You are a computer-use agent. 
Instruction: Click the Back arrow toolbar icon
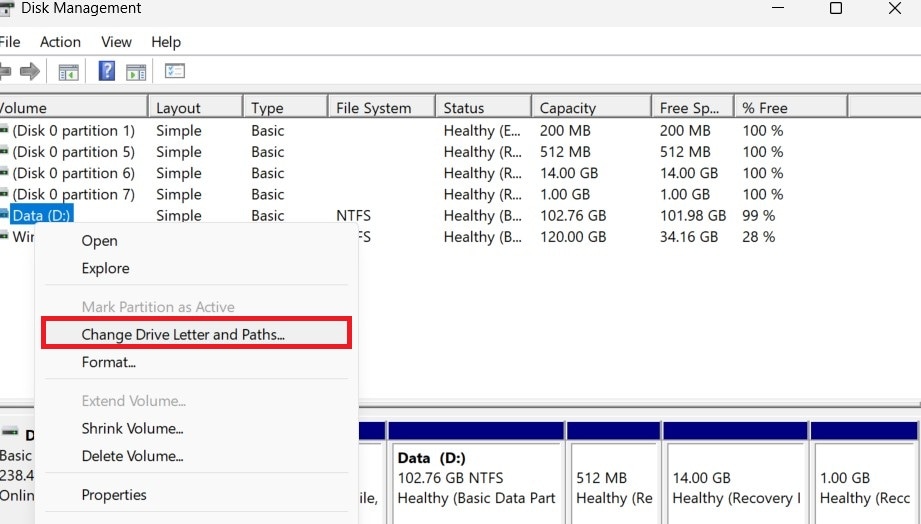pyautogui.click(x=5, y=72)
